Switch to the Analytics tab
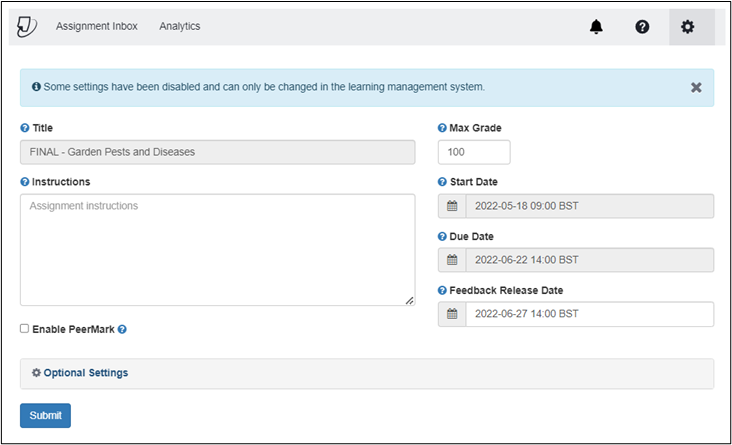This screenshot has height=445, width=732. click(x=180, y=26)
